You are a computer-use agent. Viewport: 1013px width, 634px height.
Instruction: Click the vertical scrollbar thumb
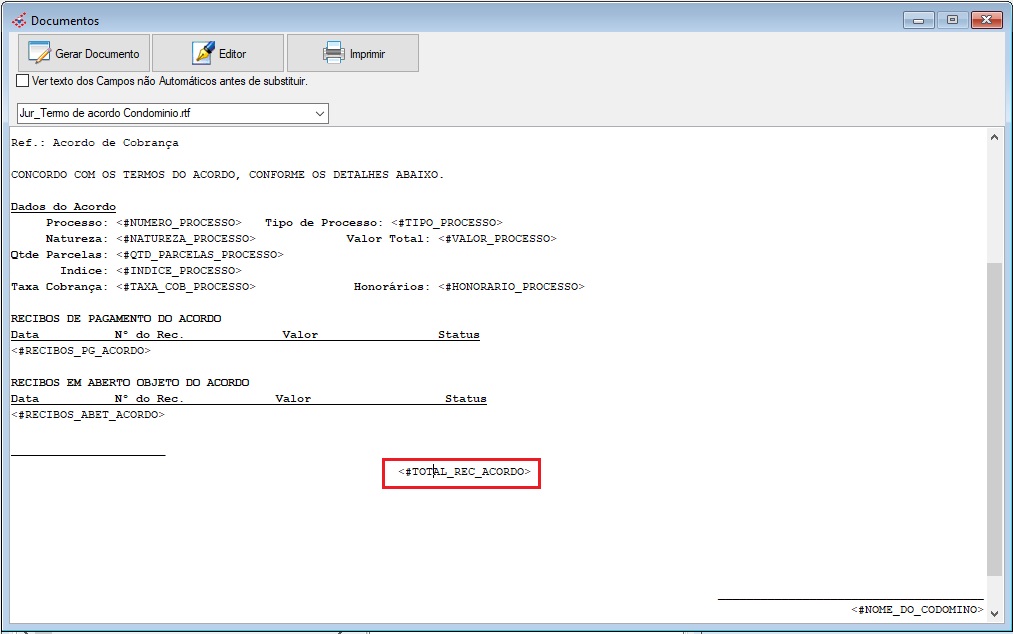tap(994, 420)
